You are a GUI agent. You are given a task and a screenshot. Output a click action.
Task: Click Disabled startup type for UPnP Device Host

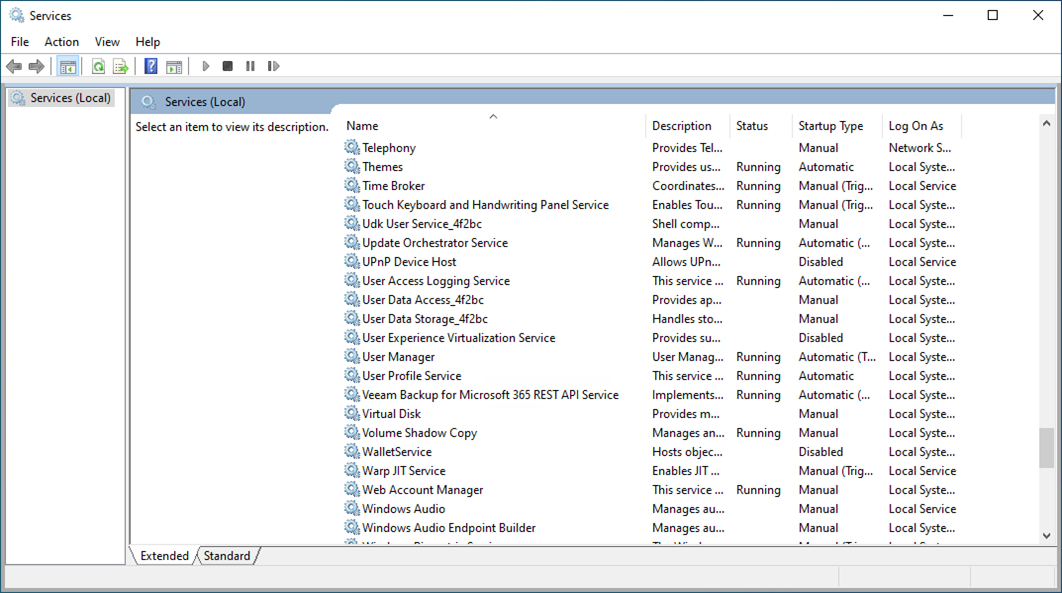click(820, 261)
